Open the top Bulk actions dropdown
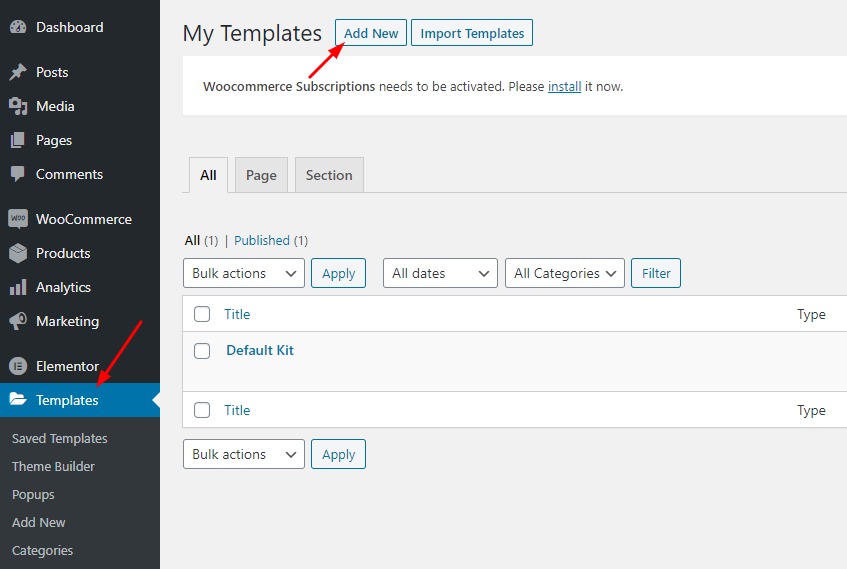Image resolution: width=847 pixels, height=569 pixels. pos(243,273)
